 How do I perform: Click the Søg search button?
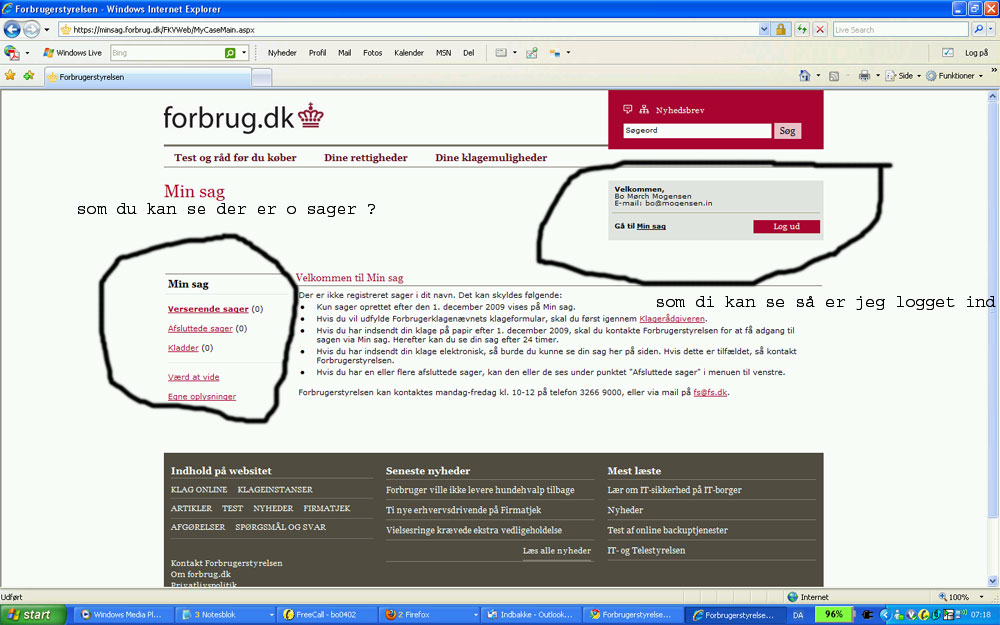(788, 131)
